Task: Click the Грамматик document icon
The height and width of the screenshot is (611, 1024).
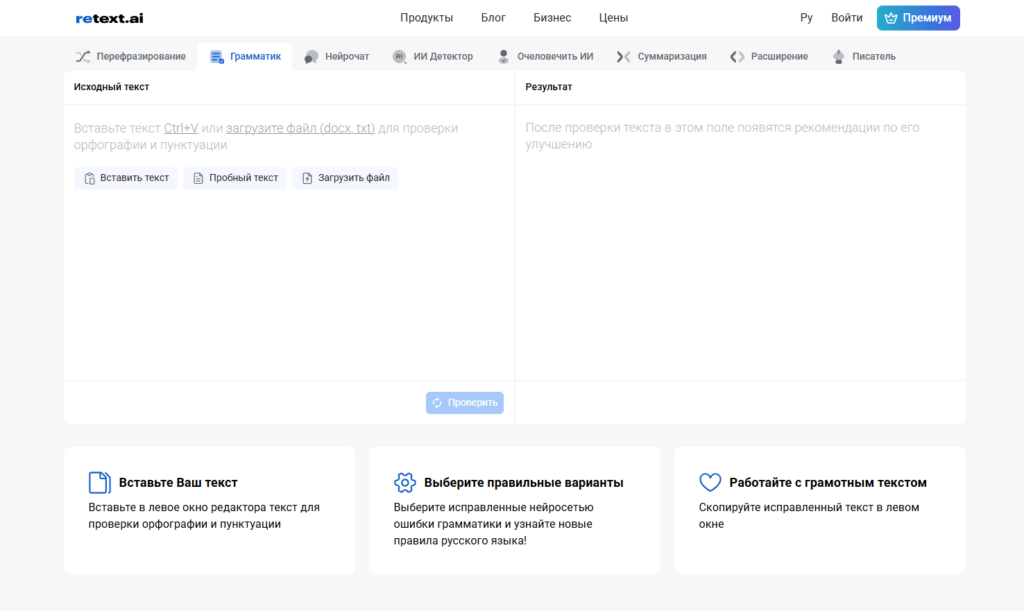Action: [x=217, y=57]
